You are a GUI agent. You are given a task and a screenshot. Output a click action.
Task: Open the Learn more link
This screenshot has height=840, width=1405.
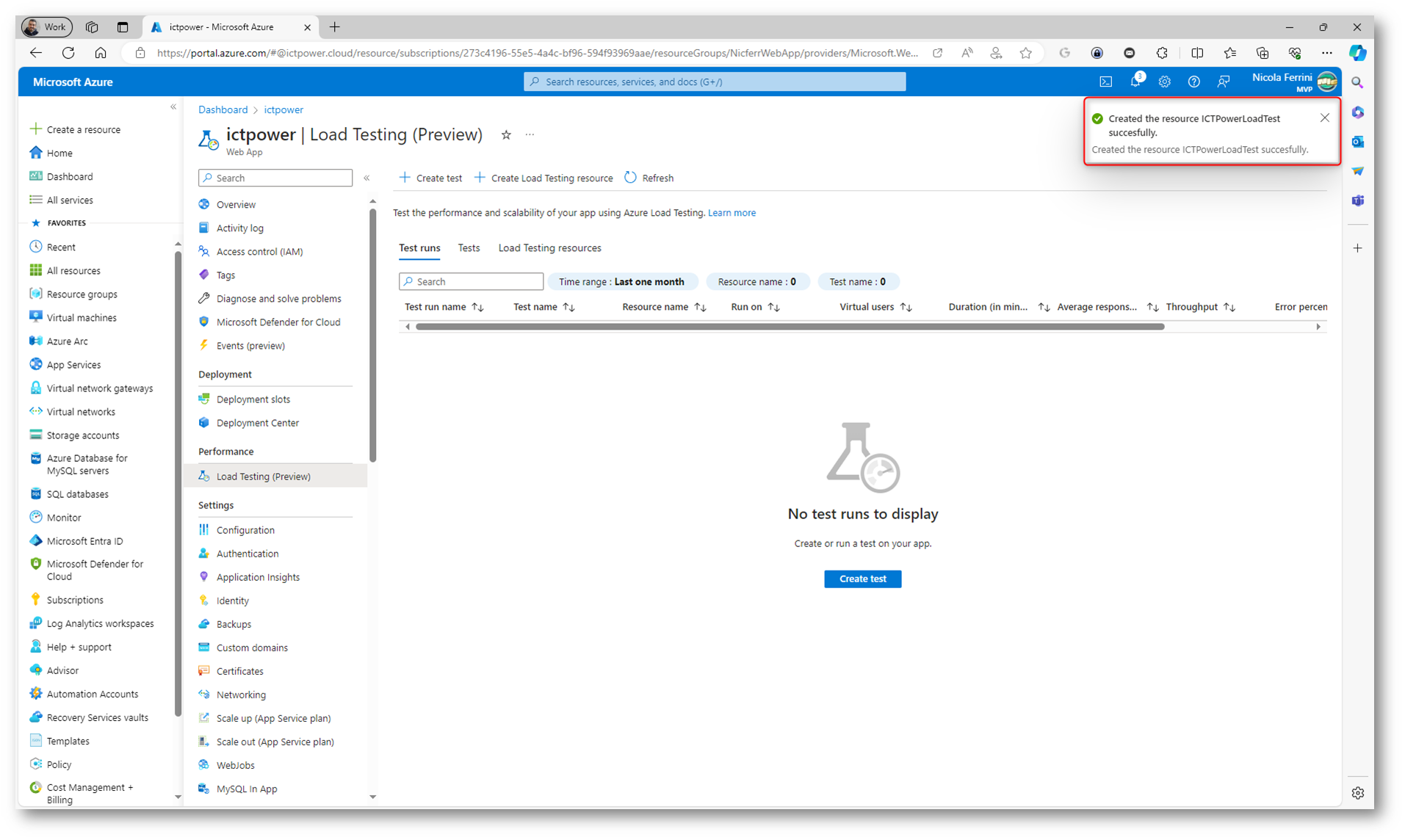pyautogui.click(x=732, y=213)
